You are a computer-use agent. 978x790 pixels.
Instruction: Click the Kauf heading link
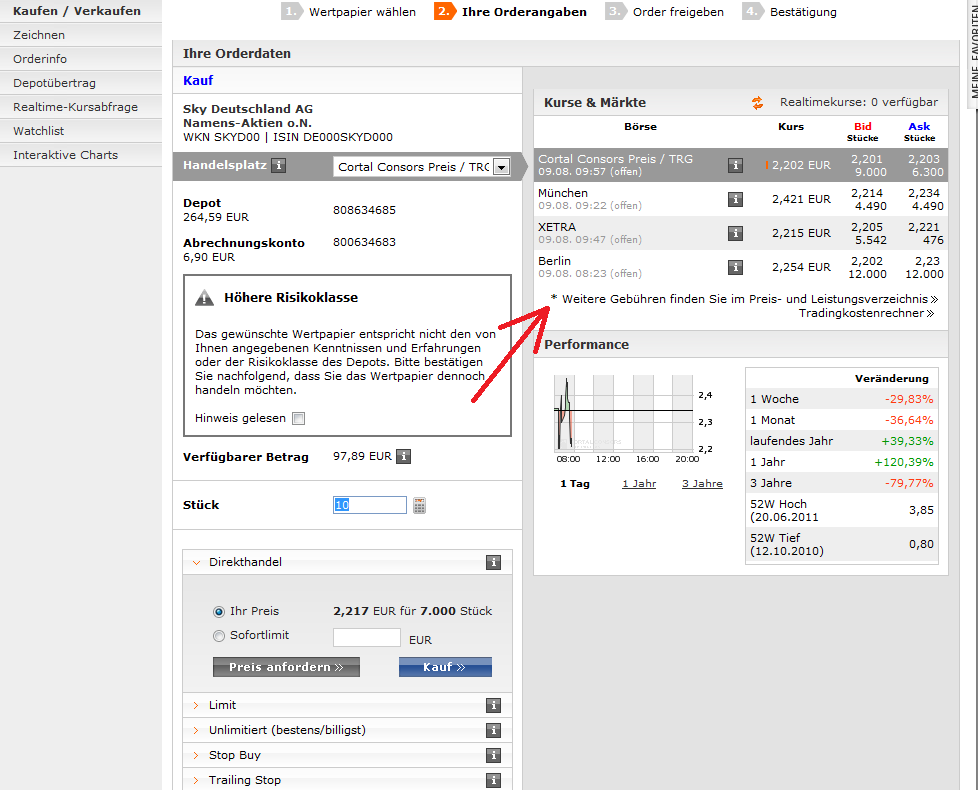point(198,80)
